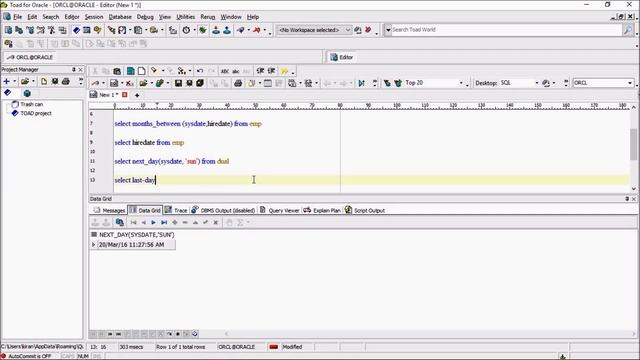
Task: Click the new document icon in Project Manager
Action: click(x=44, y=82)
